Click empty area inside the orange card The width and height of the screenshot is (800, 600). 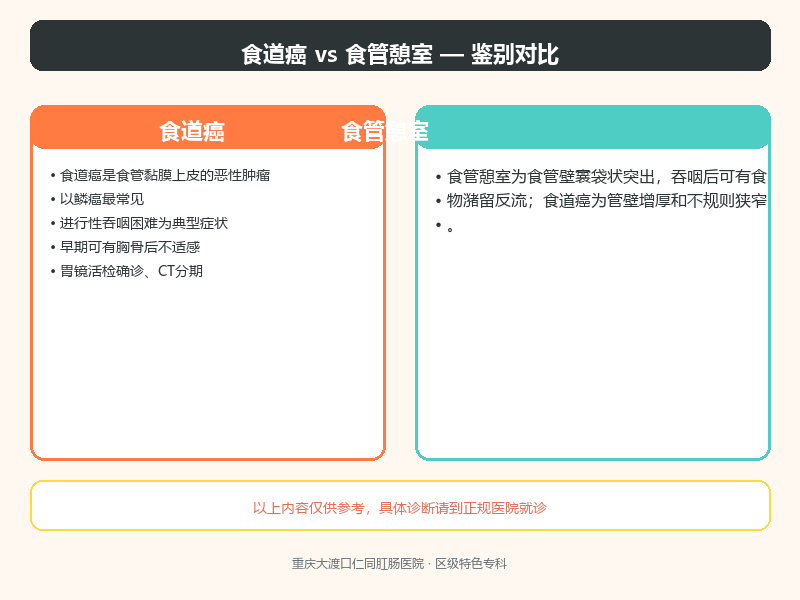(x=208, y=367)
